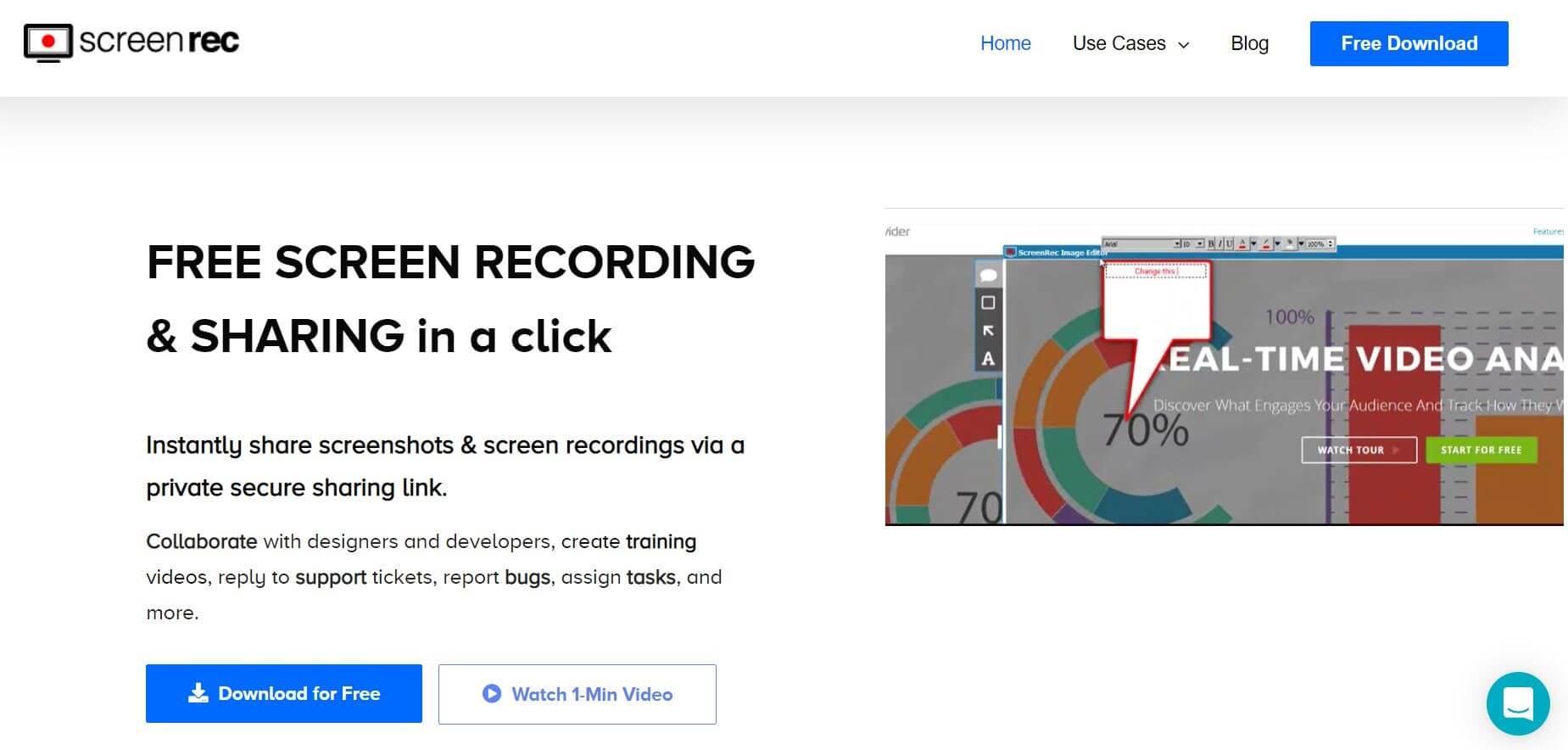Click the line color pencil icon
1568x750 pixels.
(x=1266, y=244)
